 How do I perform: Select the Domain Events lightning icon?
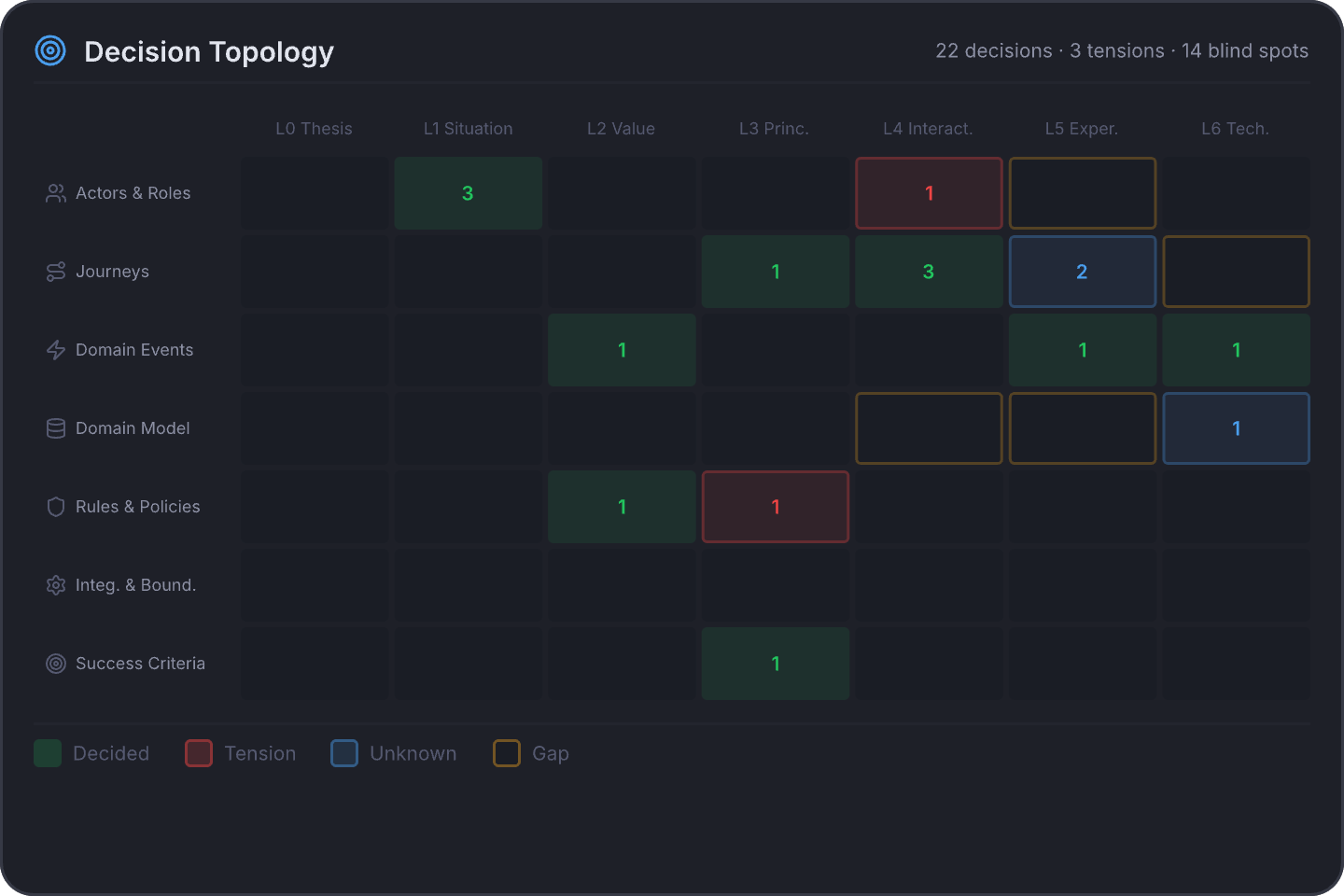point(55,350)
